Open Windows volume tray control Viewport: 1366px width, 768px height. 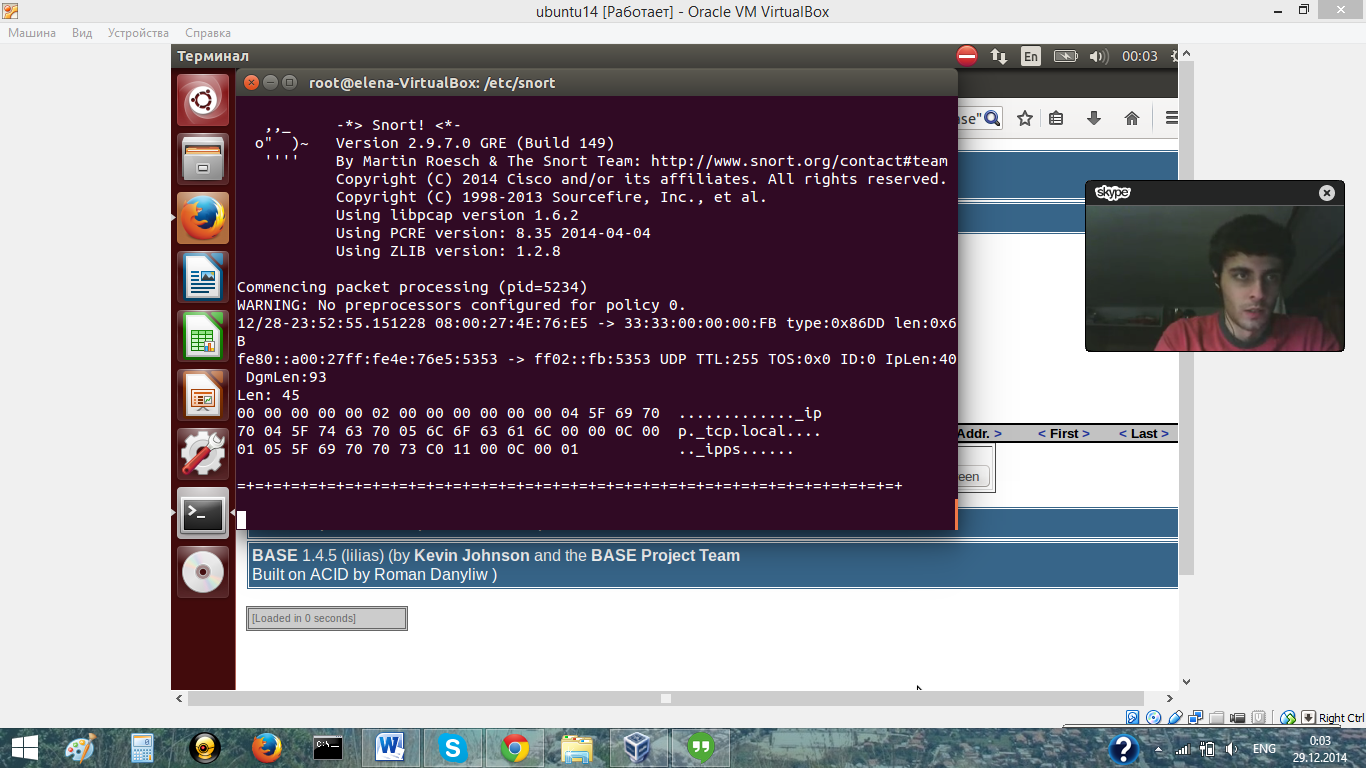[x=1231, y=749]
